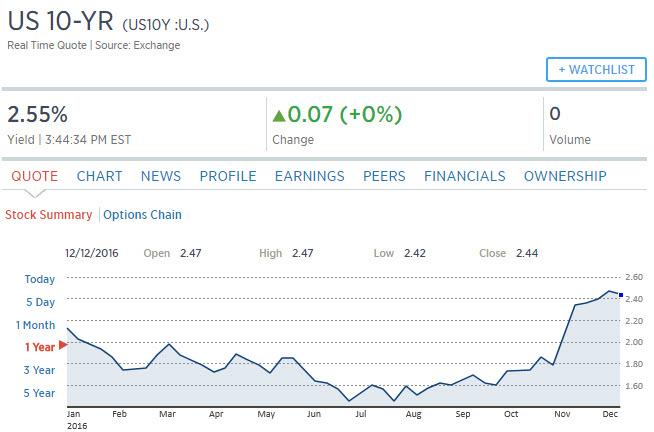The height and width of the screenshot is (432, 654).
Task: Open the PROFILE tab
Action: click(228, 176)
